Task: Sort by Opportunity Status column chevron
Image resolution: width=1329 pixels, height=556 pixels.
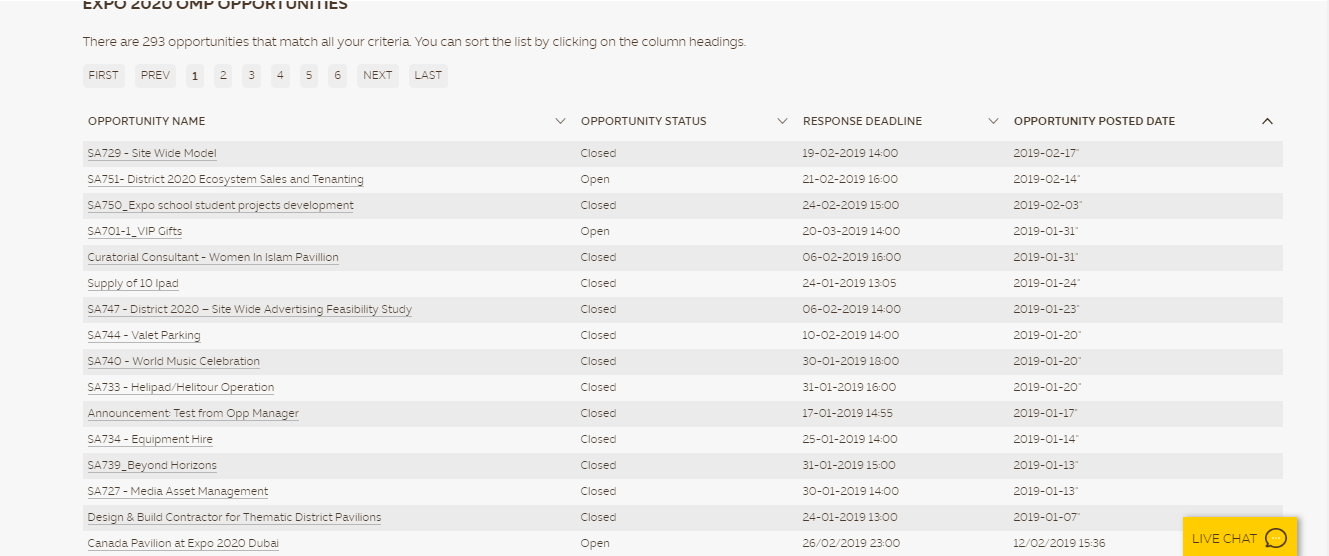Action: point(782,121)
